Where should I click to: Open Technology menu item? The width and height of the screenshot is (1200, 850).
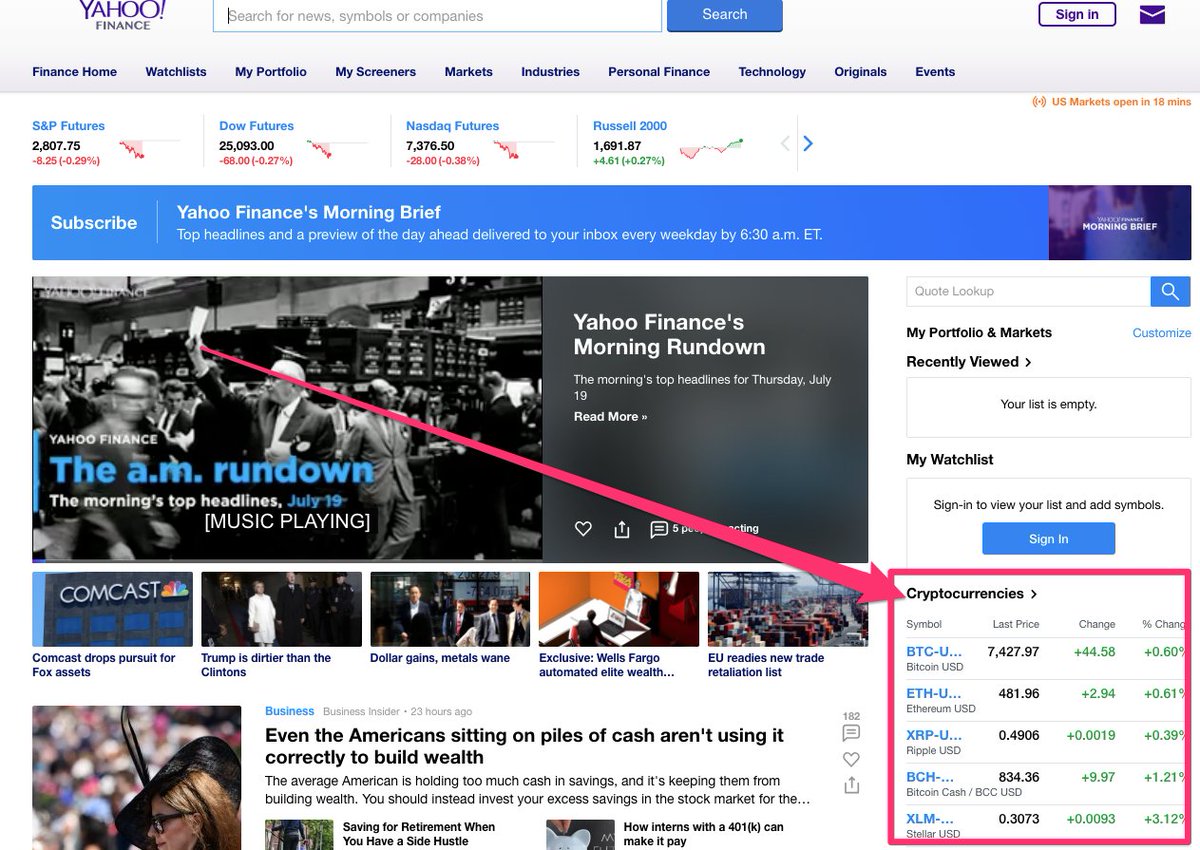pyautogui.click(x=772, y=72)
